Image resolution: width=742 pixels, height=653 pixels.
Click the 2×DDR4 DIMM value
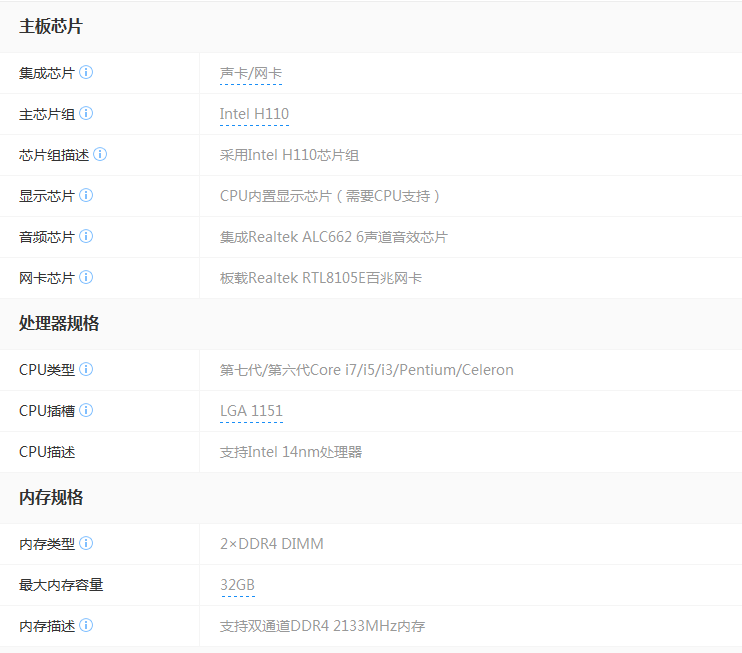272,544
